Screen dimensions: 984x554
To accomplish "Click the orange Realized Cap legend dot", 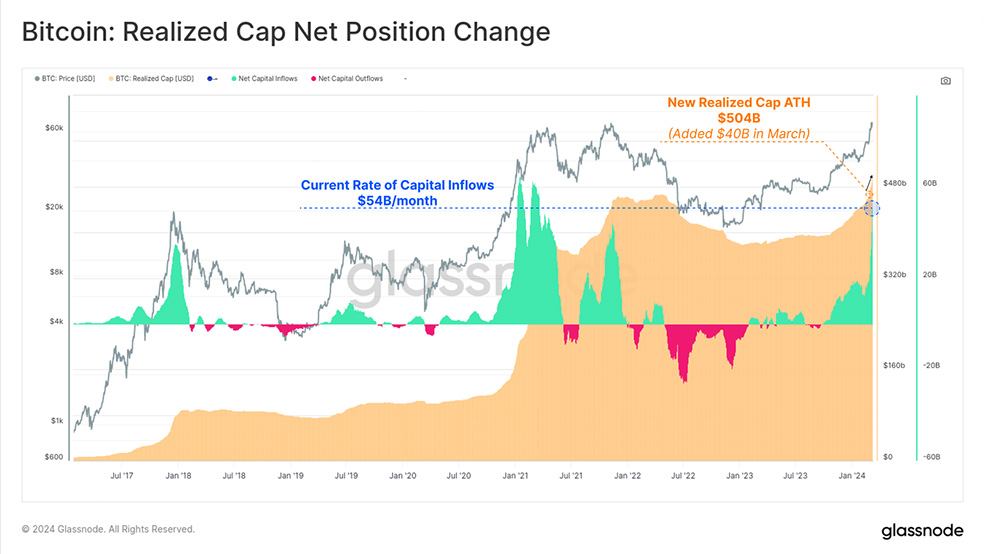I will tap(111, 78).
